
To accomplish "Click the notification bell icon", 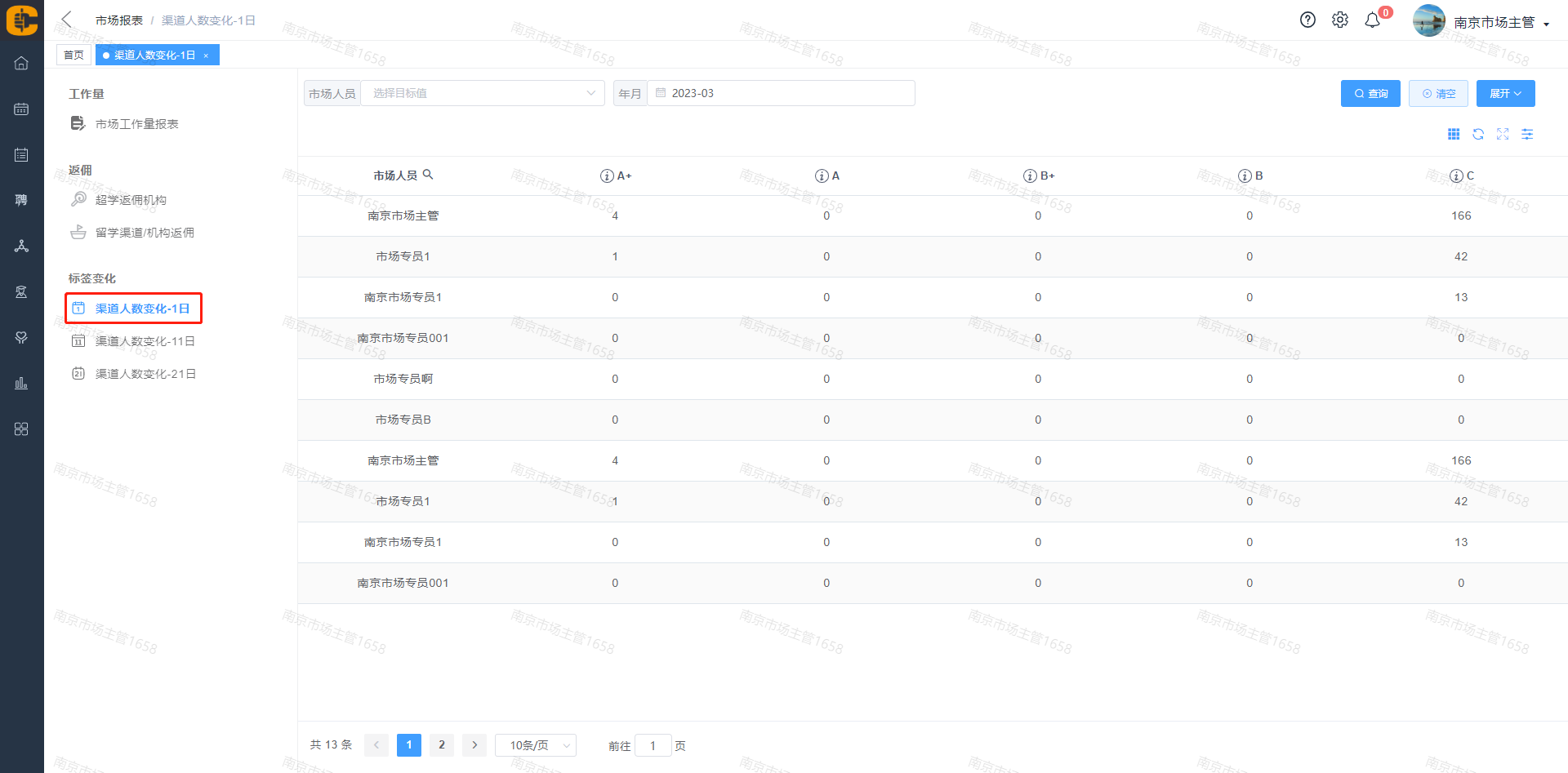I will [1373, 20].
